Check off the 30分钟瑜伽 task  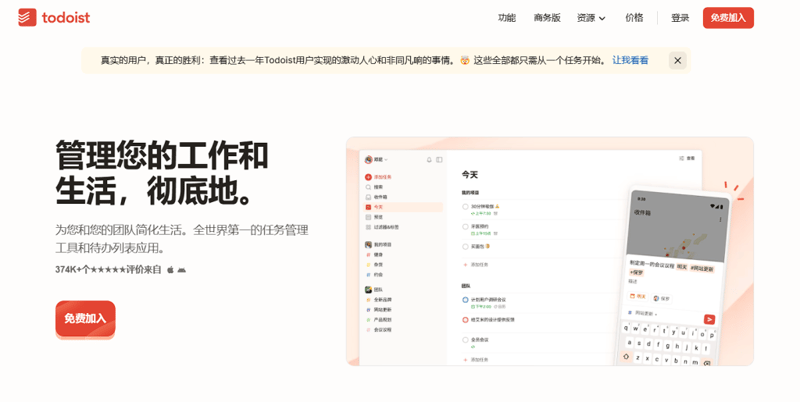[x=465, y=207]
